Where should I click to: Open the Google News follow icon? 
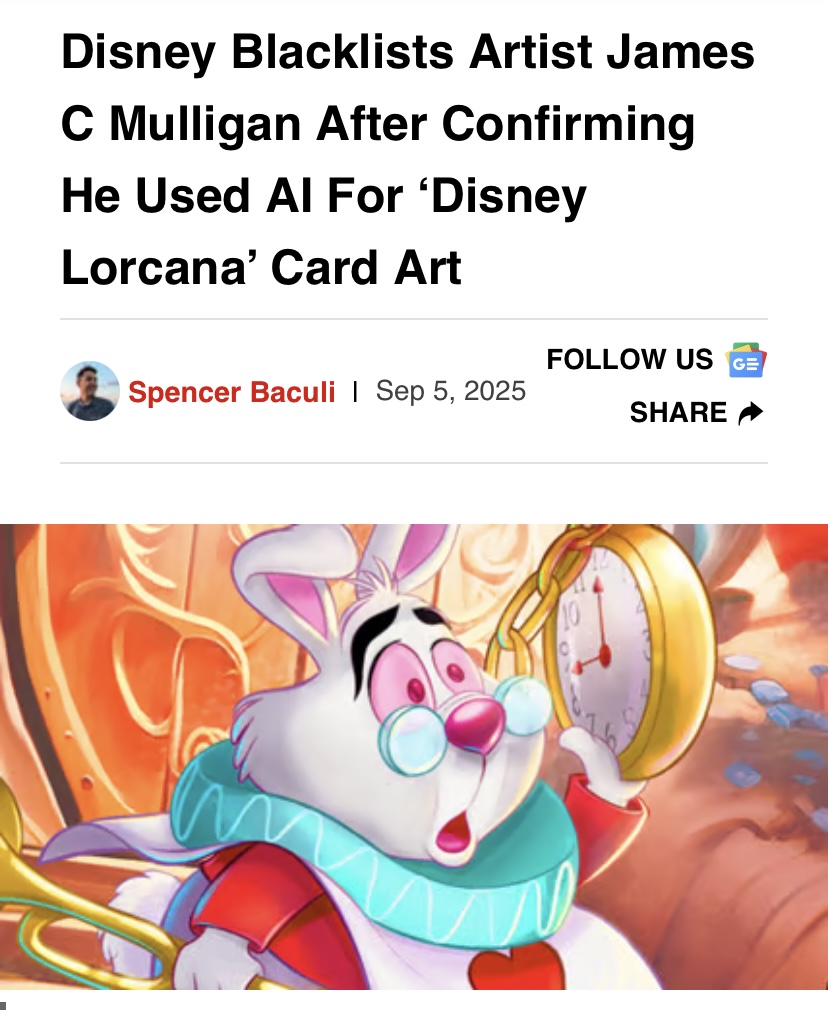[746, 360]
